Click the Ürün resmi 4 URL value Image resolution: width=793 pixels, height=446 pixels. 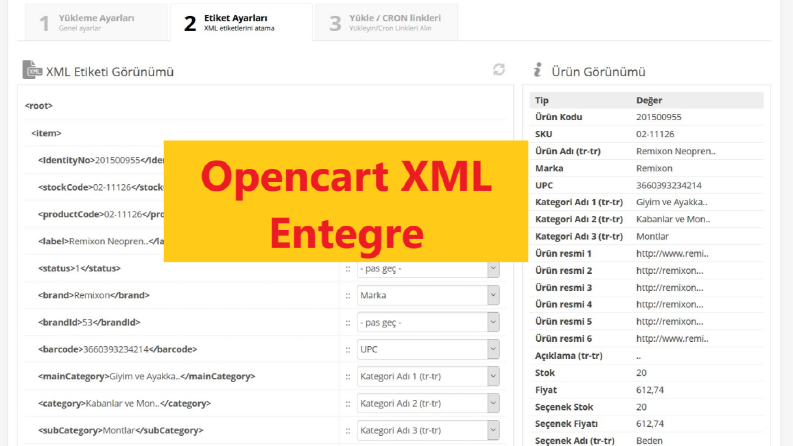tap(670, 304)
